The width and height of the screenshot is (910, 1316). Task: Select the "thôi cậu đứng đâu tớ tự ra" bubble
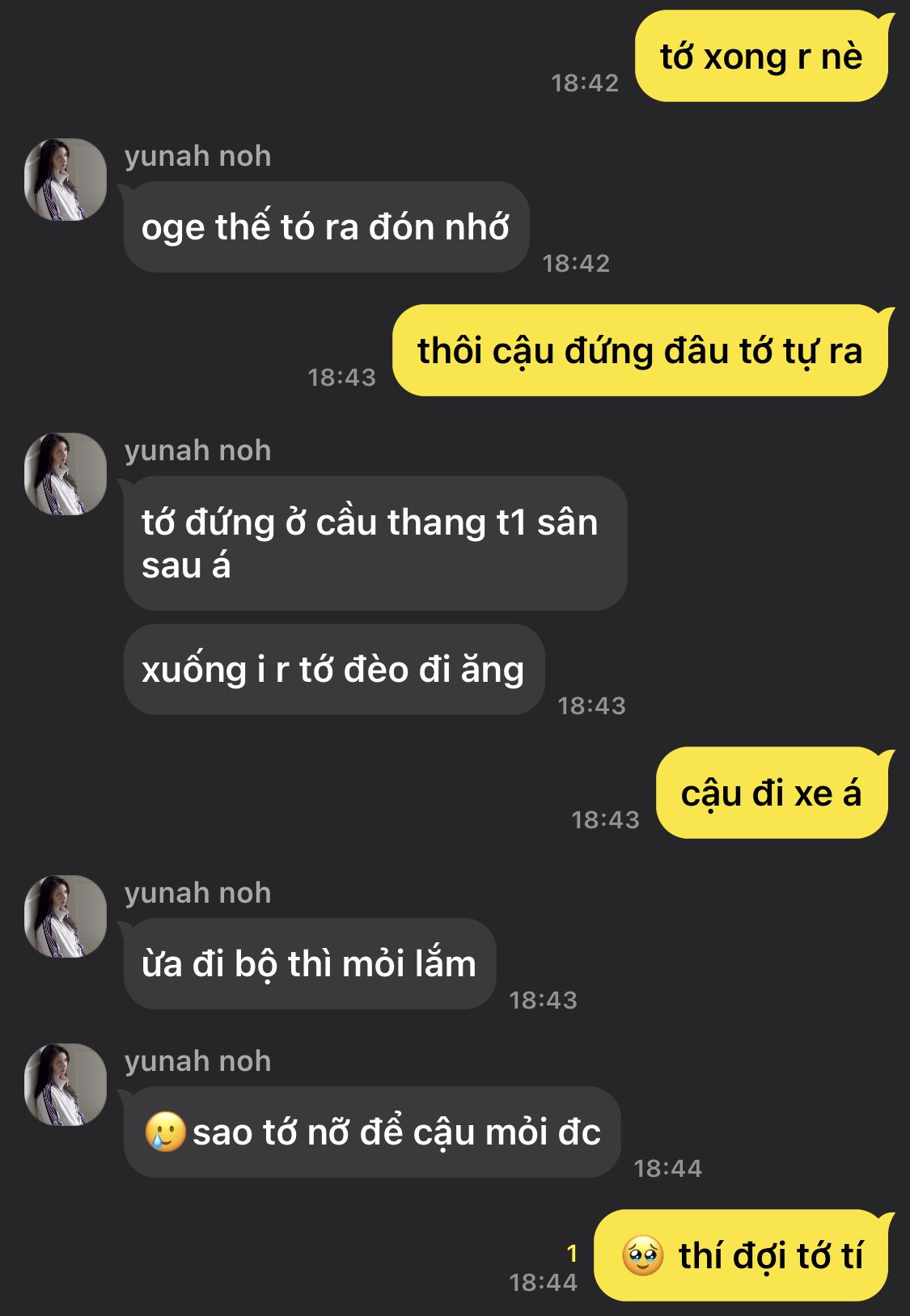[x=640, y=350]
